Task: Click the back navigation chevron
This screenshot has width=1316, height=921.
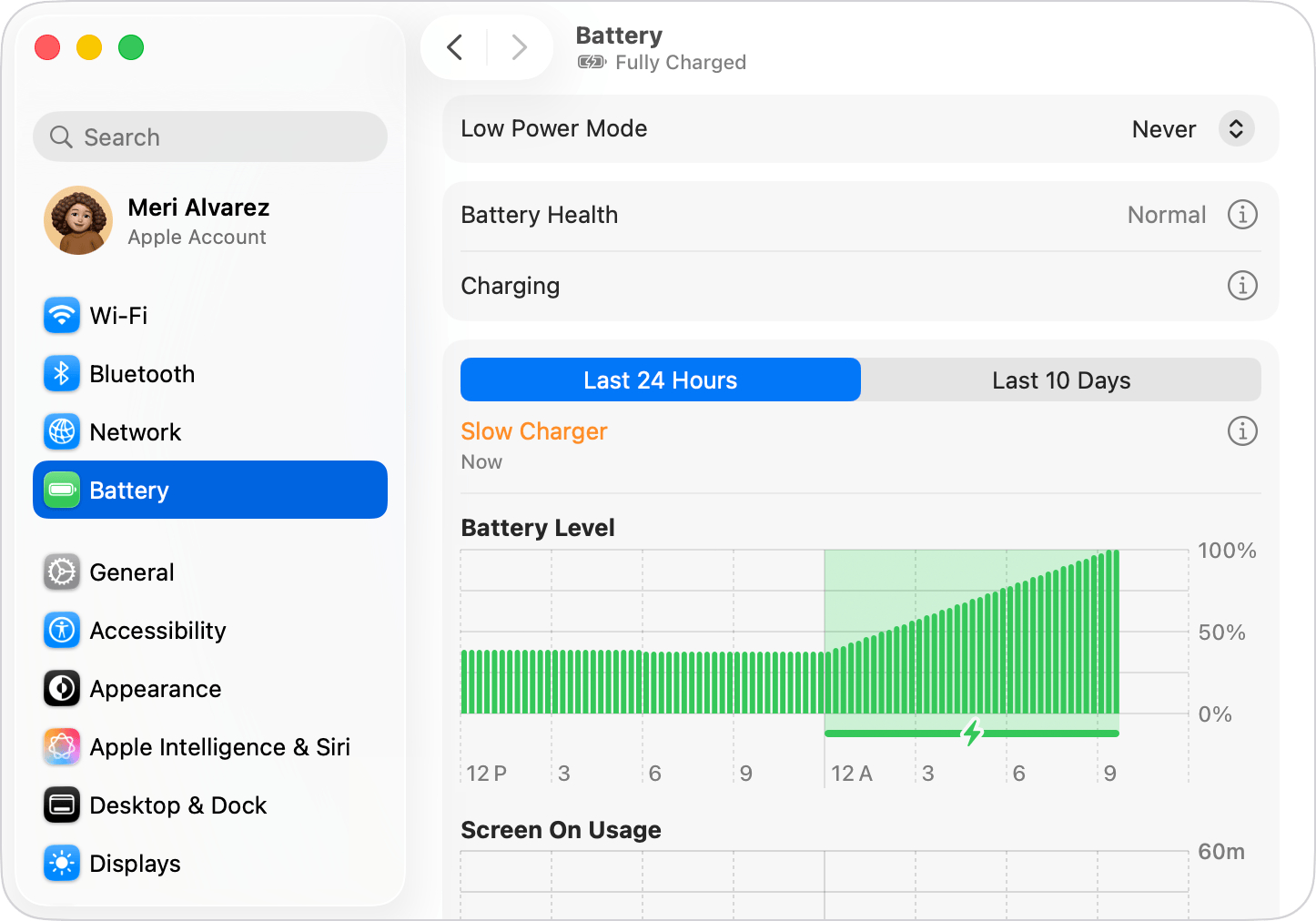Action: [455, 47]
